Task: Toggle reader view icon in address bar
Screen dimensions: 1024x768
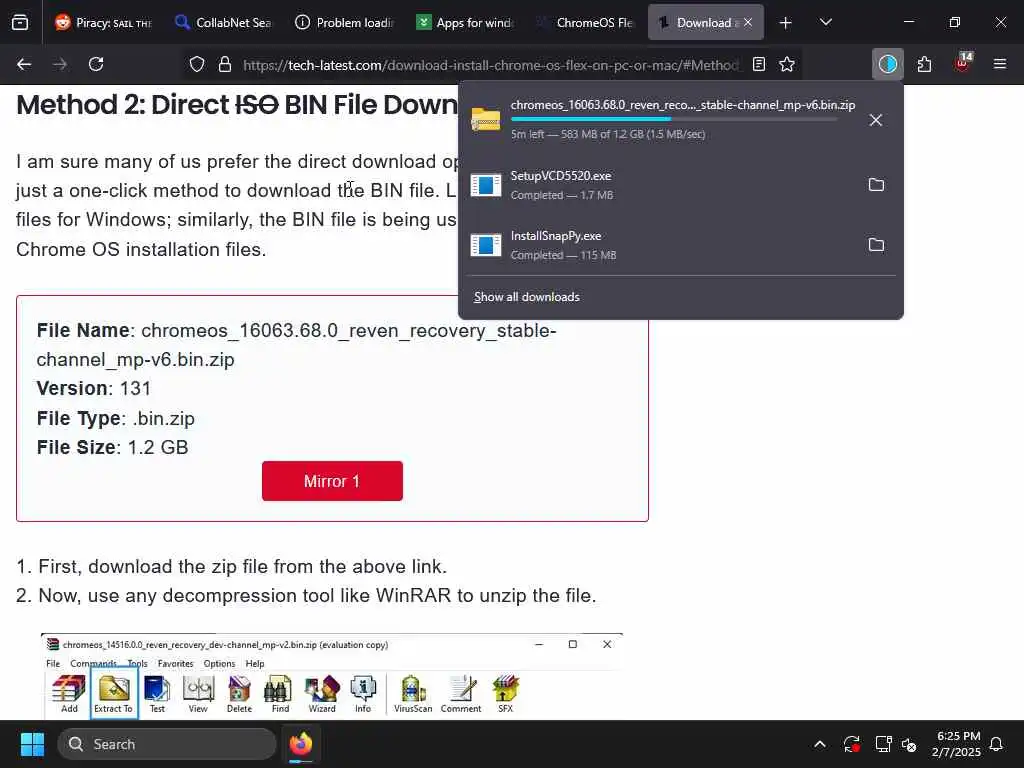Action: coord(759,64)
